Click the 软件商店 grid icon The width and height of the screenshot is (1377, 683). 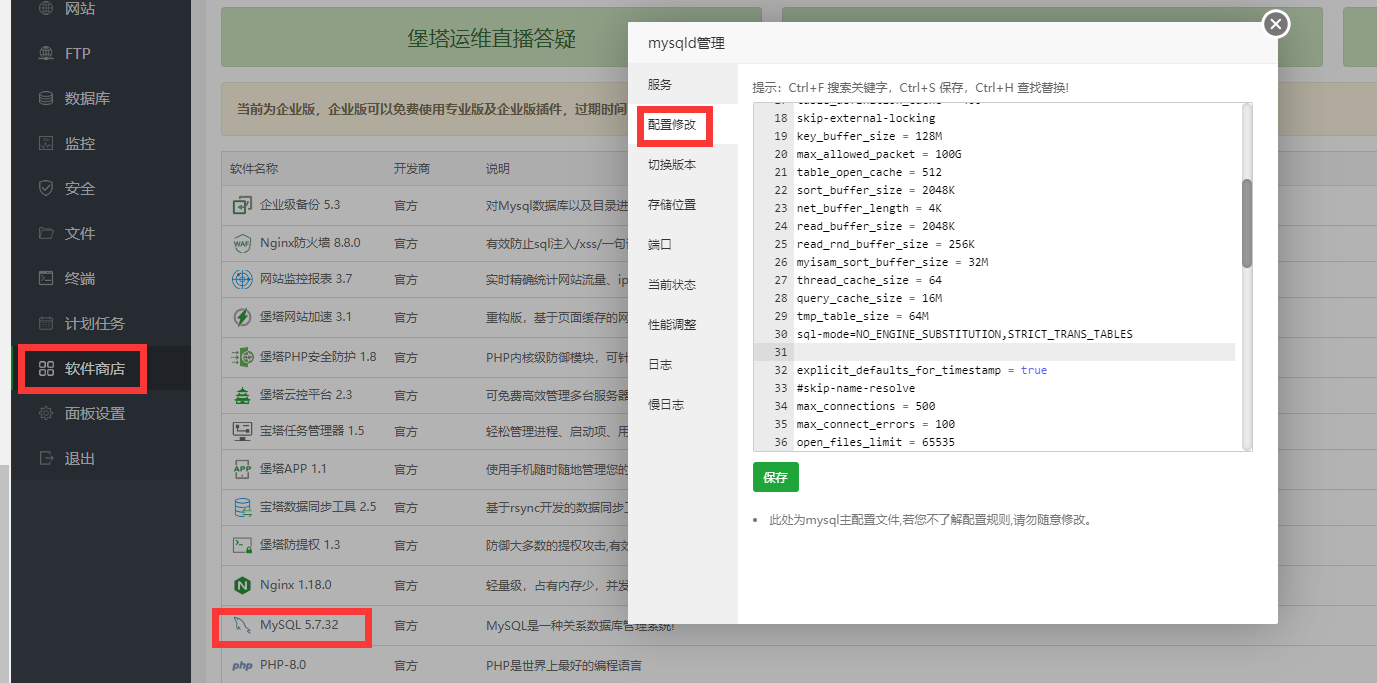[x=45, y=369]
